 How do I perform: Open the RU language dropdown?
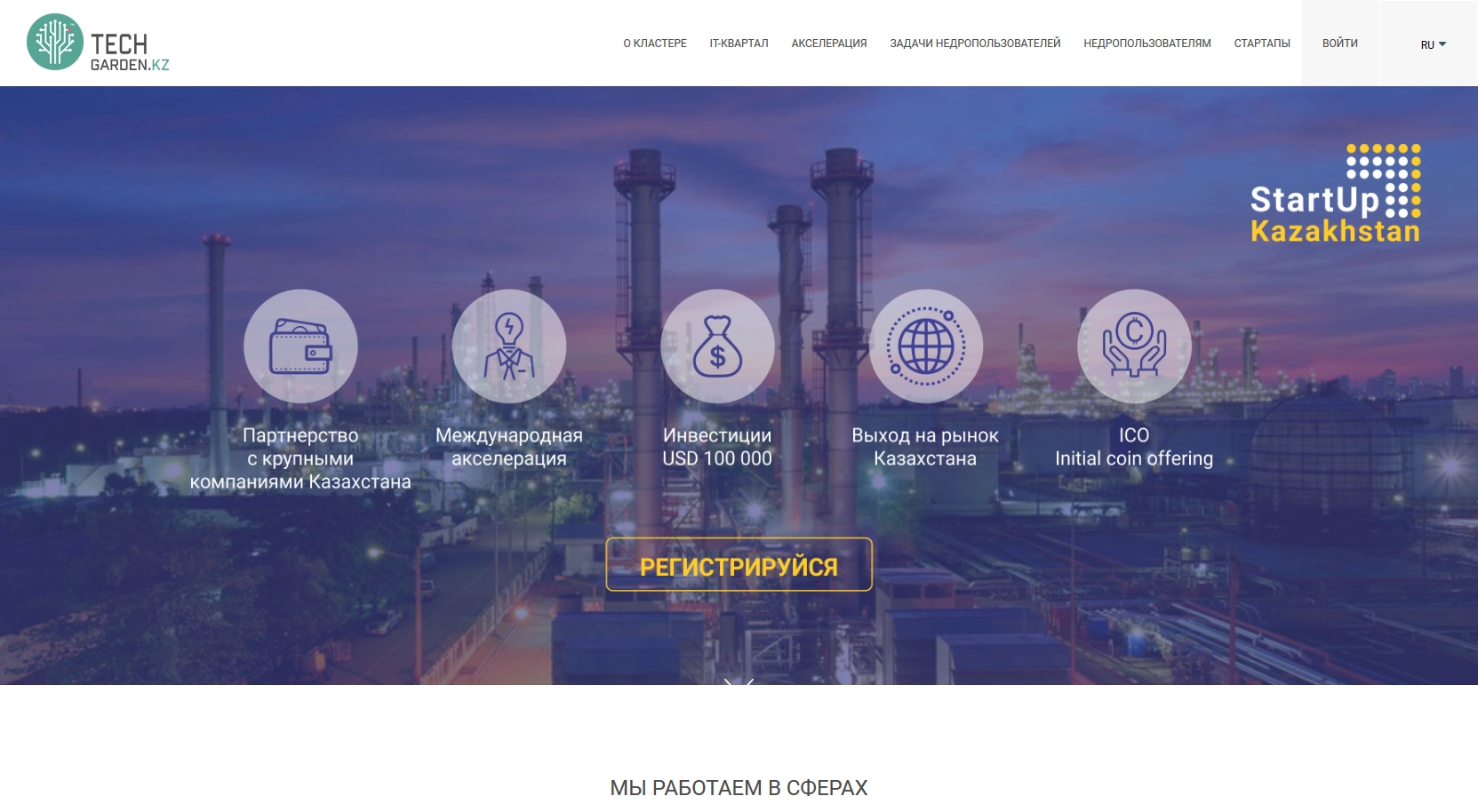tap(1433, 44)
